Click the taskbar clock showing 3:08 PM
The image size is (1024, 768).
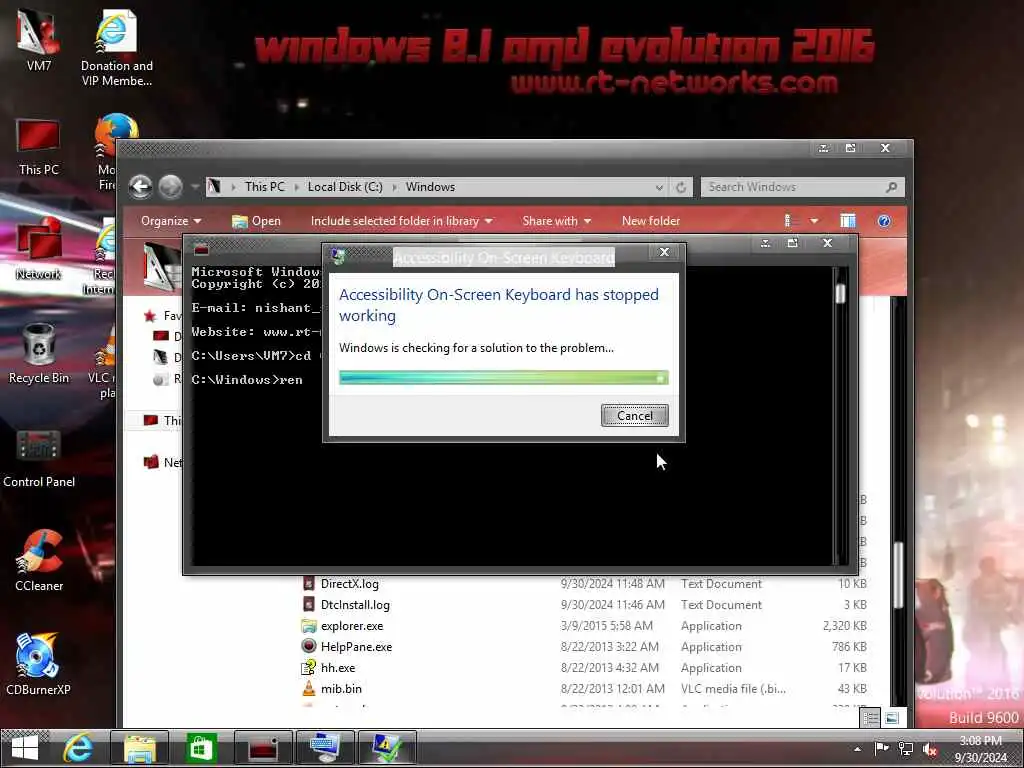point(980,749)
